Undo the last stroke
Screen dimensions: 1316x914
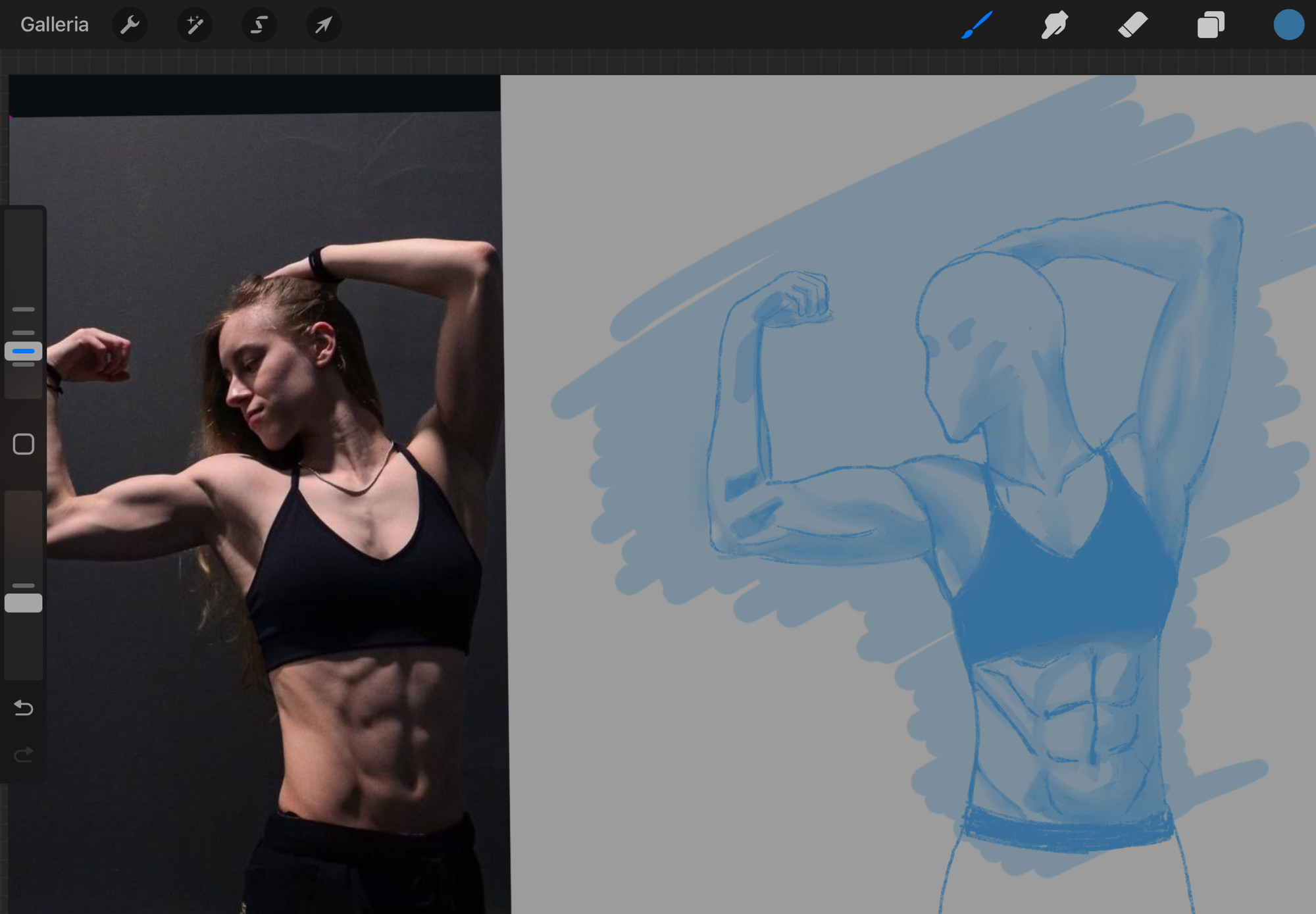point(24,707)
